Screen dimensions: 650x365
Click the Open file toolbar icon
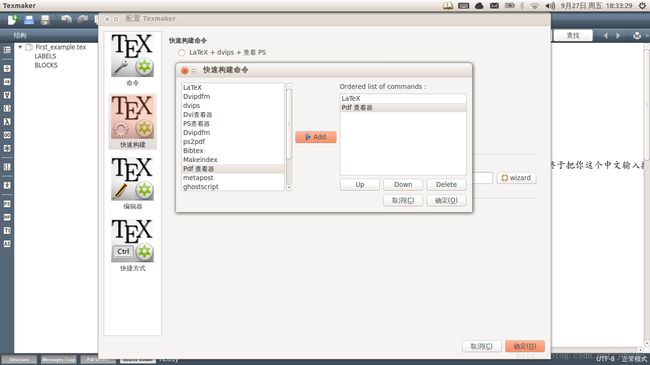coord(29,19)
